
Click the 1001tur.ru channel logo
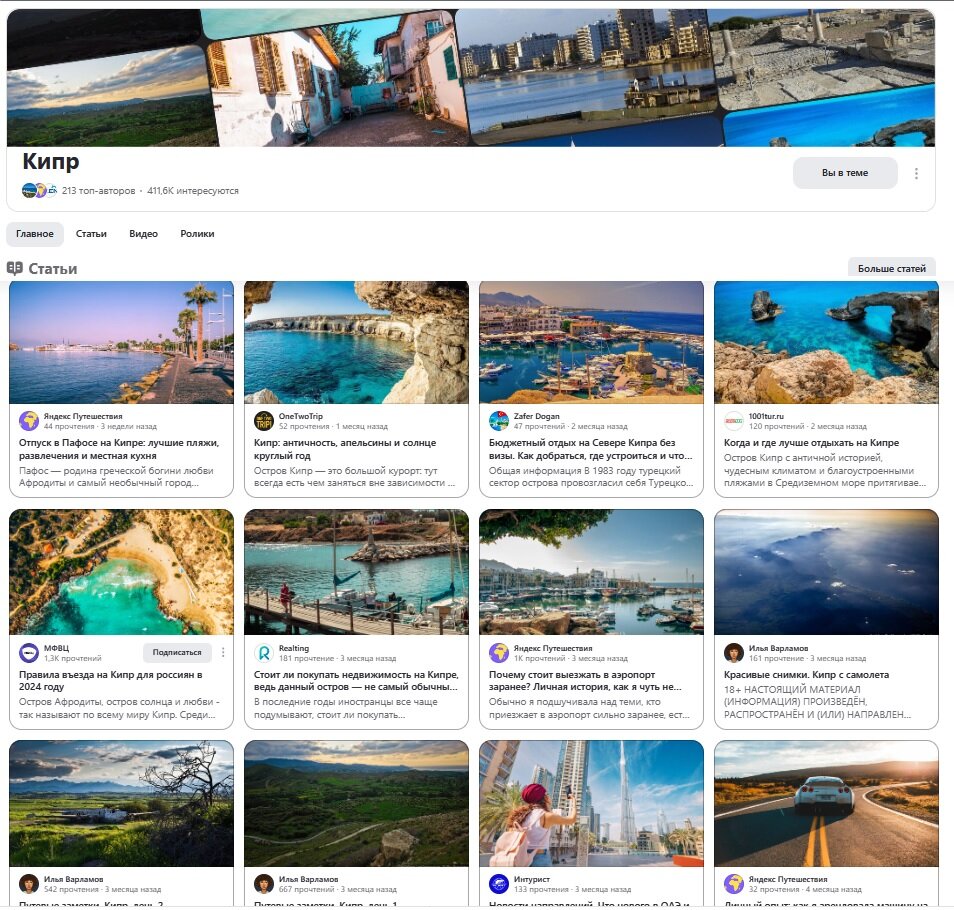click(x=734, y=420)
